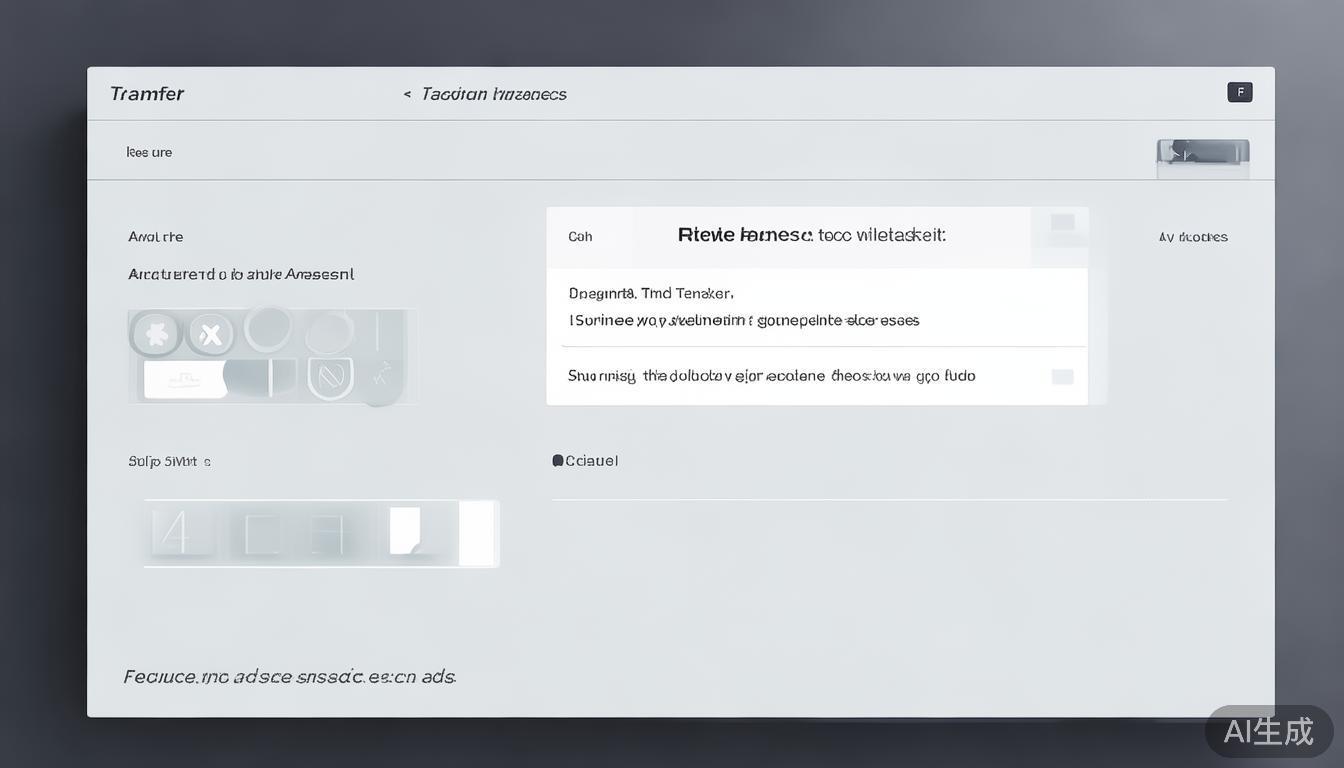Viewport: 1344px width, 768px height.
Task: Open the 'Tramfer' title menu
Action: [x=147, y=94]
